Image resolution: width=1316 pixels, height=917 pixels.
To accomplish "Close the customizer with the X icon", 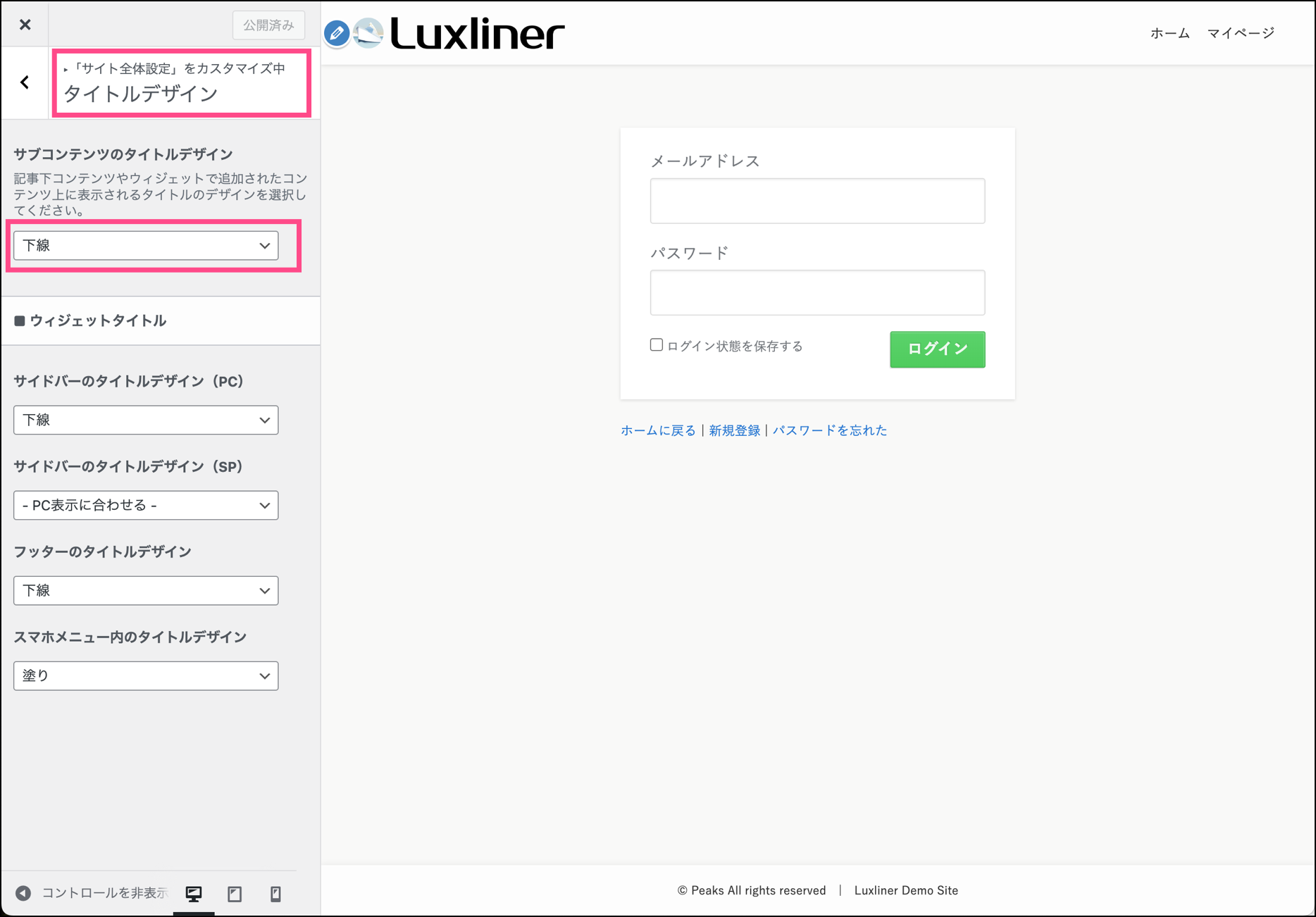I will [25, 25].
